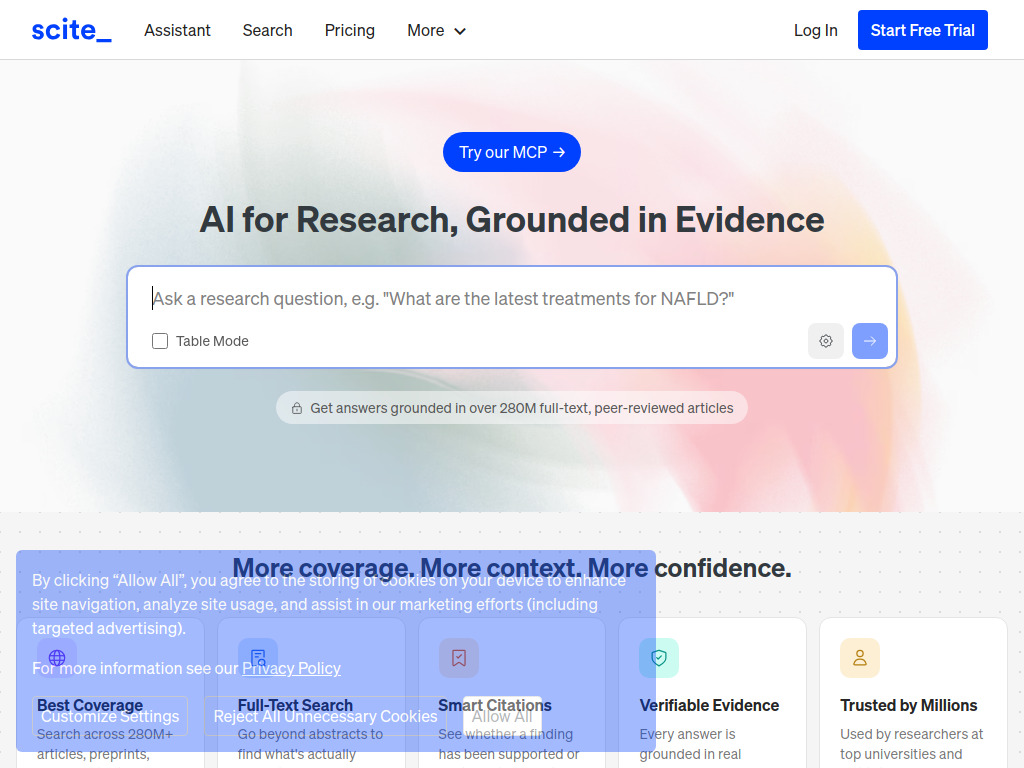Open the Privacy Policy link
Viewport: 1024px width, 768px height.
[291, 668]
